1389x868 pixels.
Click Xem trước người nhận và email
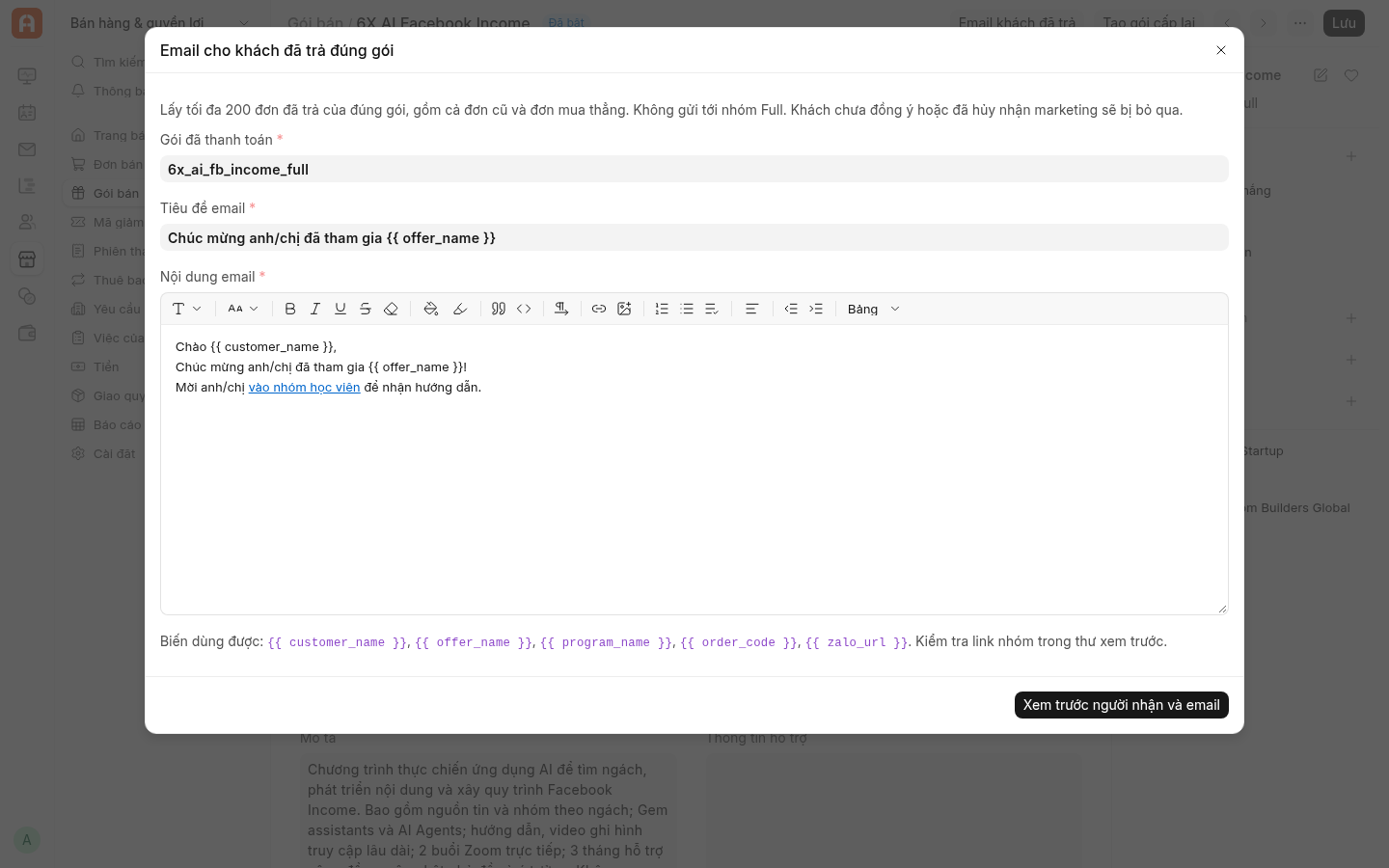[1122, 705]
